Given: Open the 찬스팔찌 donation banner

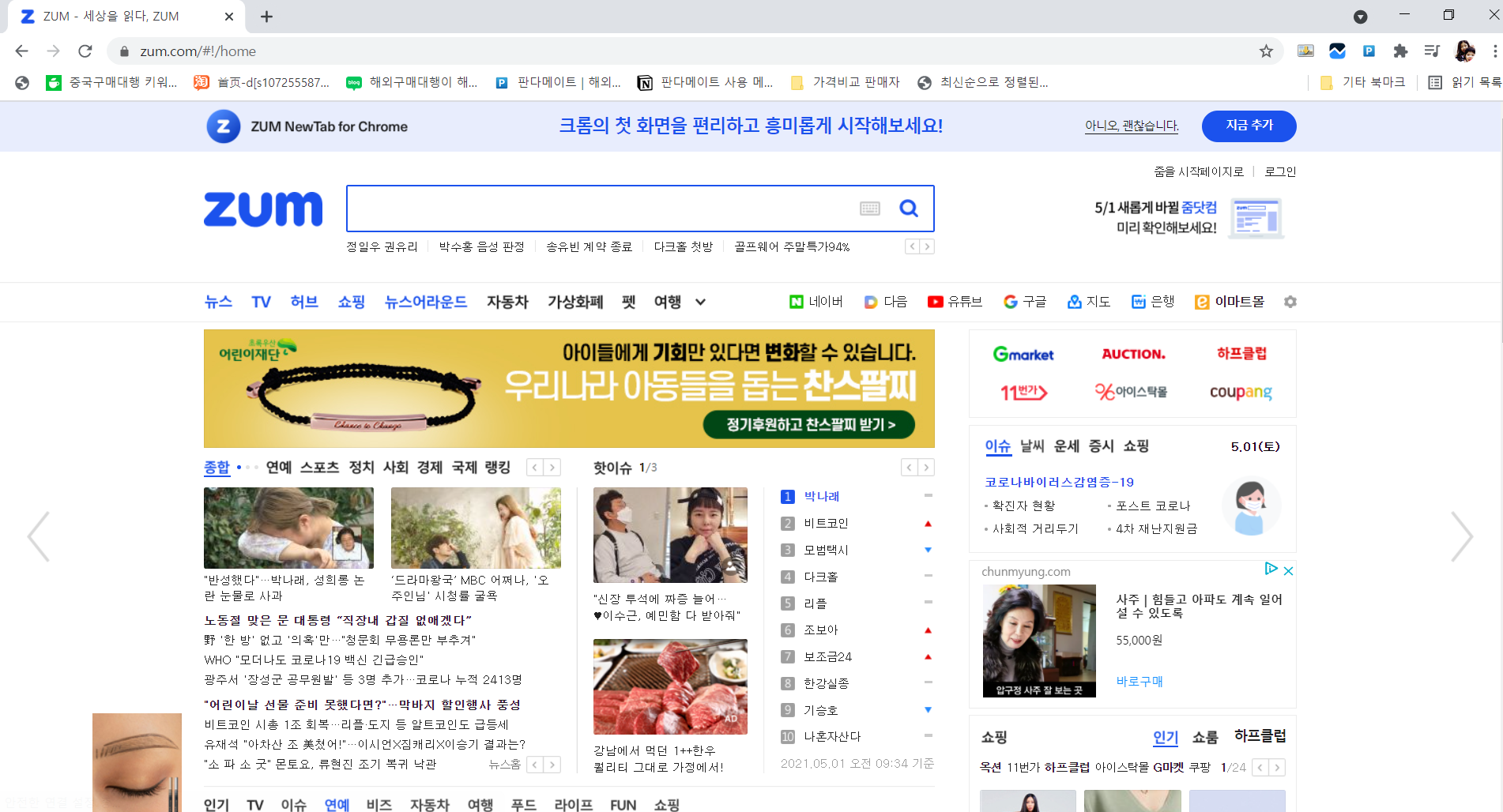Looking at the screenshot, I should [569, 389].
